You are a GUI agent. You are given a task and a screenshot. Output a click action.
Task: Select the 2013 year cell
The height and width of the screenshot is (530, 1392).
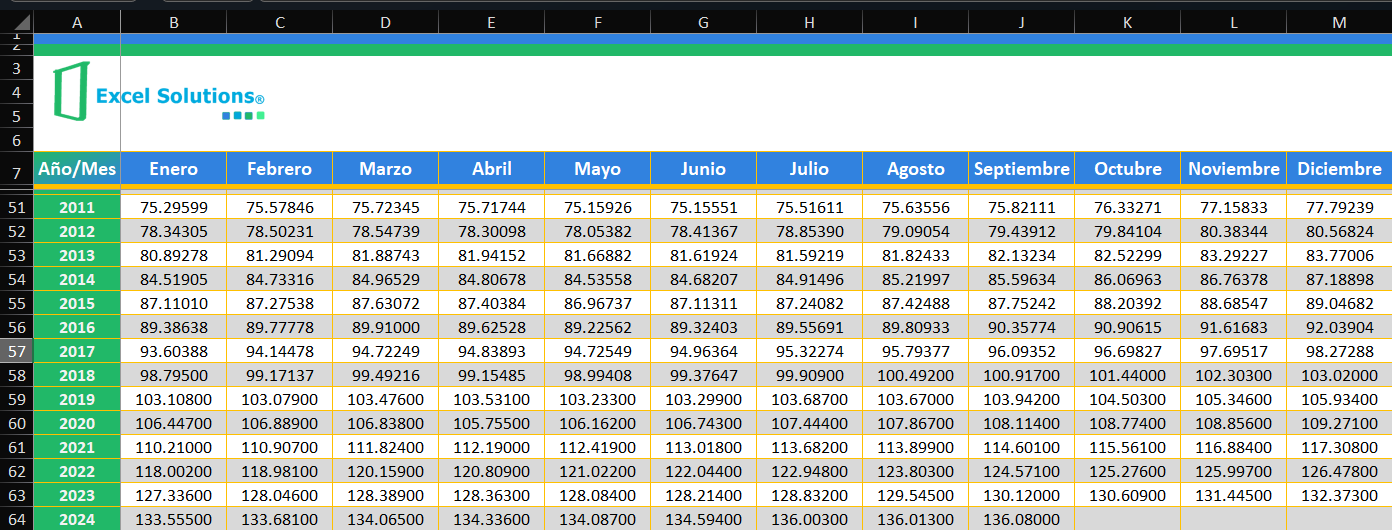[x=77, y=255]
